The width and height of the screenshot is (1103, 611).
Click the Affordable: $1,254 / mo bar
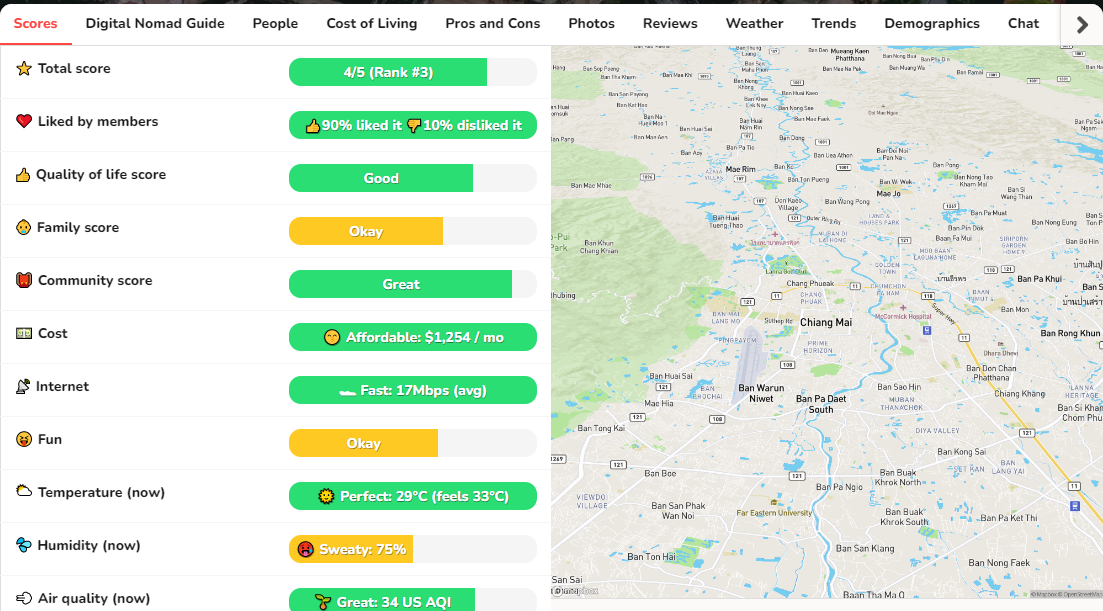413,337
